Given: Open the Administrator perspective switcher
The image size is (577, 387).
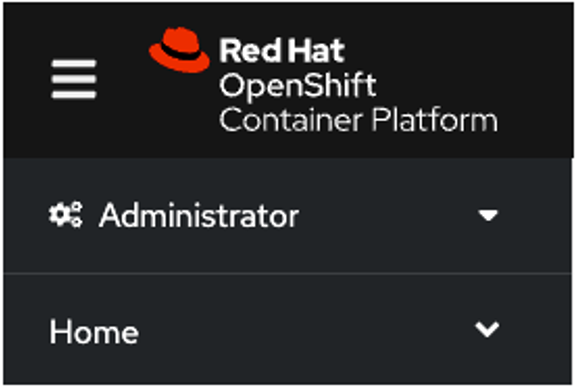Looking at the screenshot, I should pyautogui.click(x=288, y=216).
